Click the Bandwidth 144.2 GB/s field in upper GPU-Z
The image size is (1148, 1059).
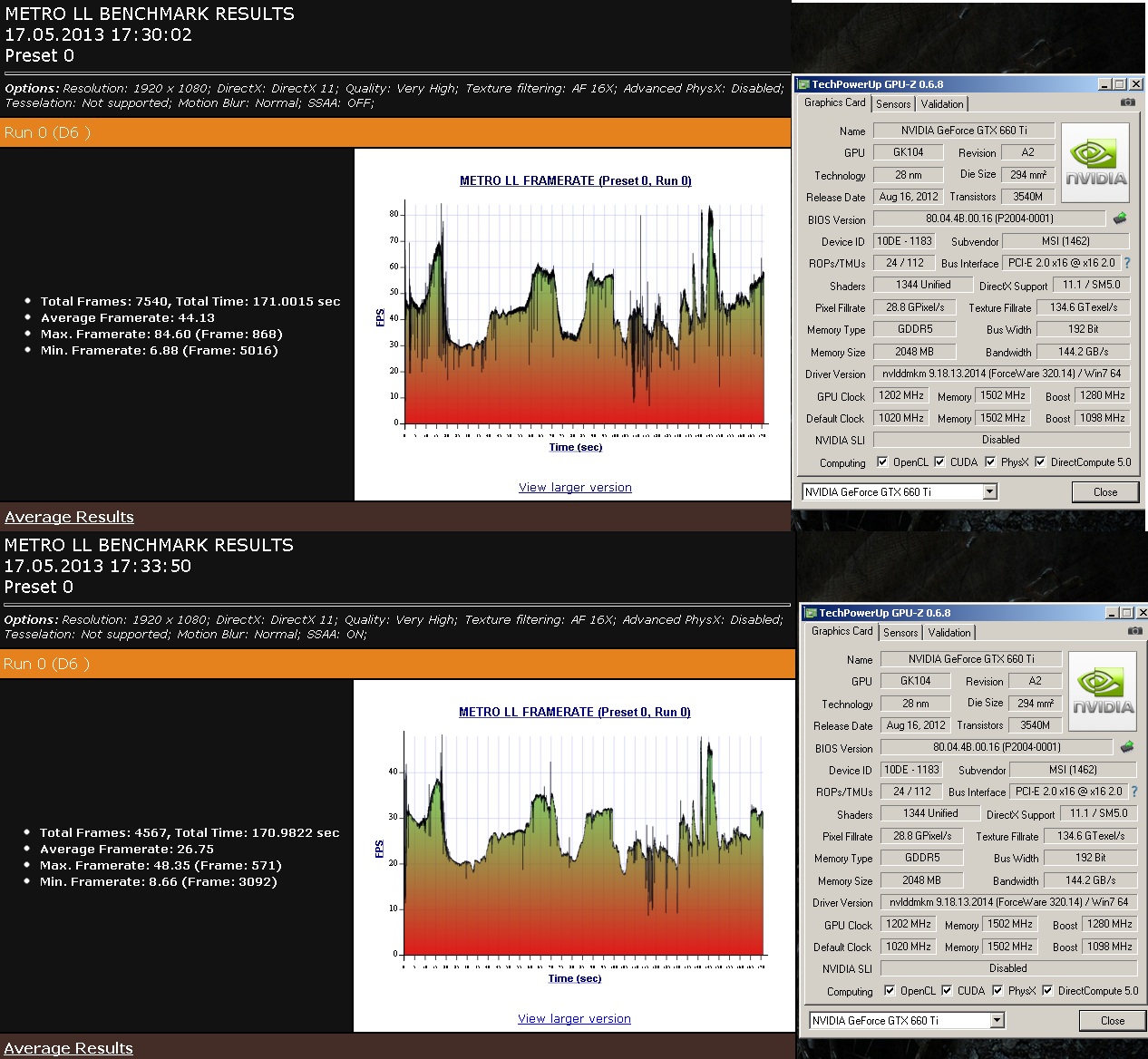point(1083,351)
